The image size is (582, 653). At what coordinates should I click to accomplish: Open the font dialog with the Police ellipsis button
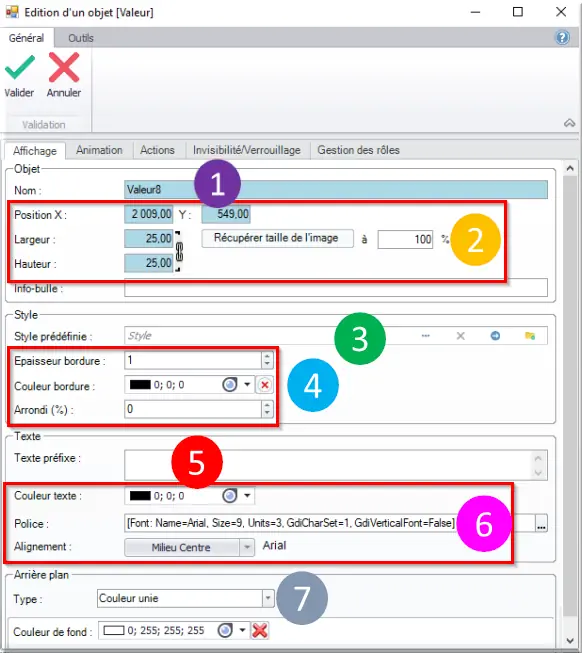point(541,523)
